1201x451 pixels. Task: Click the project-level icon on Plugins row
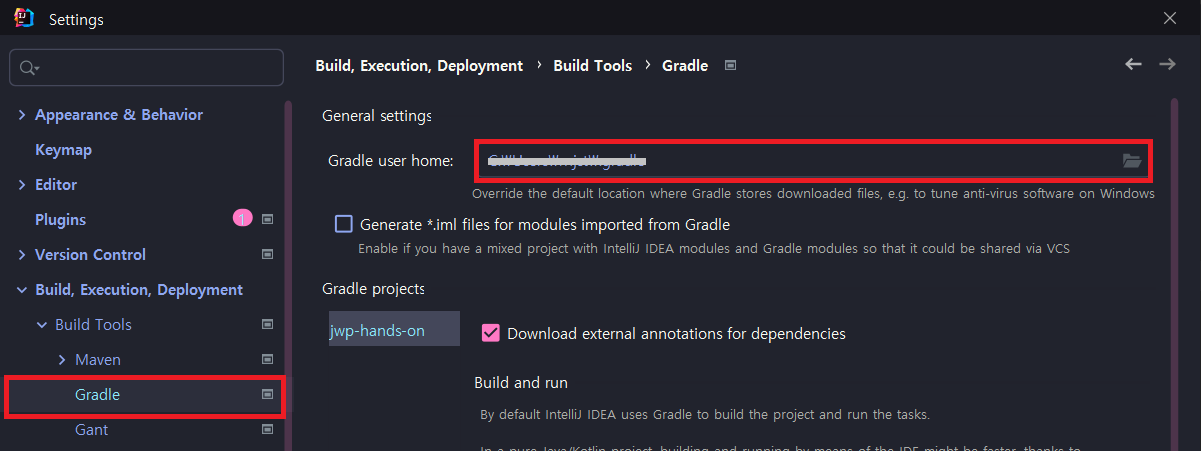267,219
